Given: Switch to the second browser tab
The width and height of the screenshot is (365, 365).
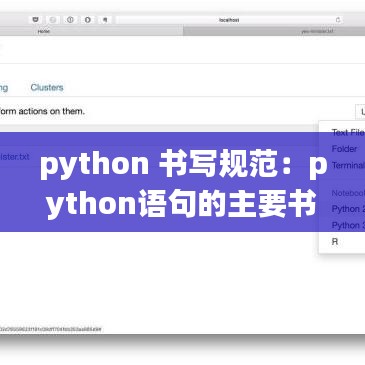Looking at the screenshot, I should pyautogui.click(x=274, y=31).
